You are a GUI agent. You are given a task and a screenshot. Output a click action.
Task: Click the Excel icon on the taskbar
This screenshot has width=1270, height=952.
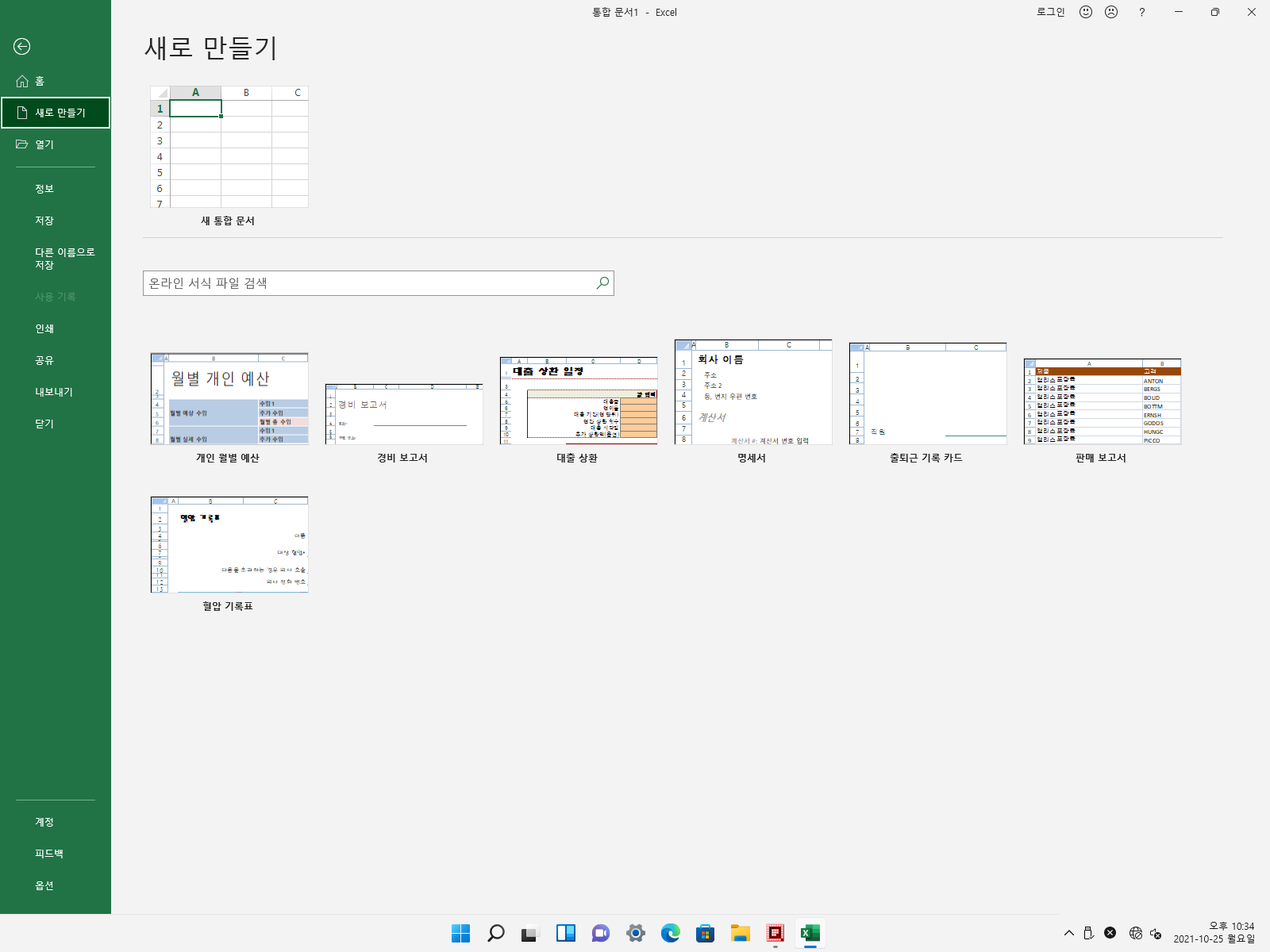click(x=810, y=933)
